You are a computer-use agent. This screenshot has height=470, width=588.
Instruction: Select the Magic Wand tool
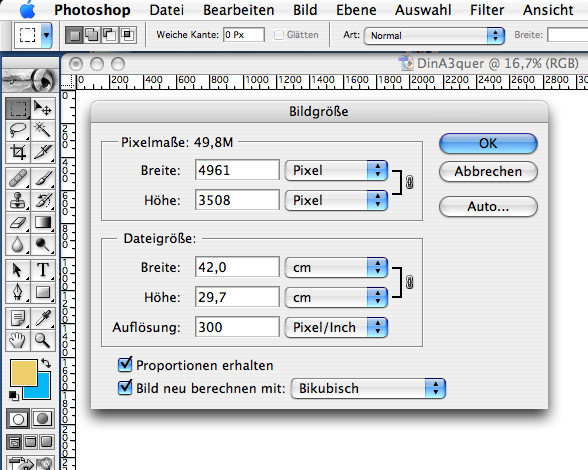42,130
